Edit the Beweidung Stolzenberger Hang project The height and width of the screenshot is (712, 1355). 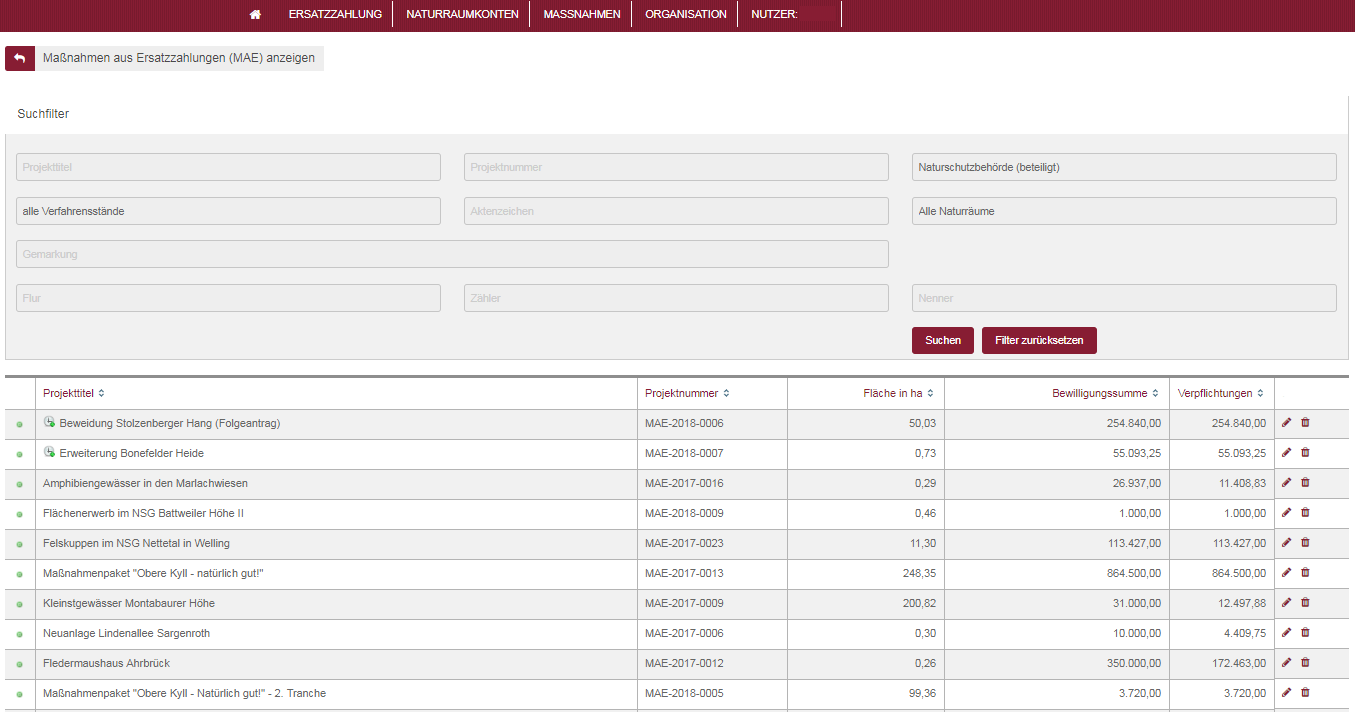point(1287,423)
